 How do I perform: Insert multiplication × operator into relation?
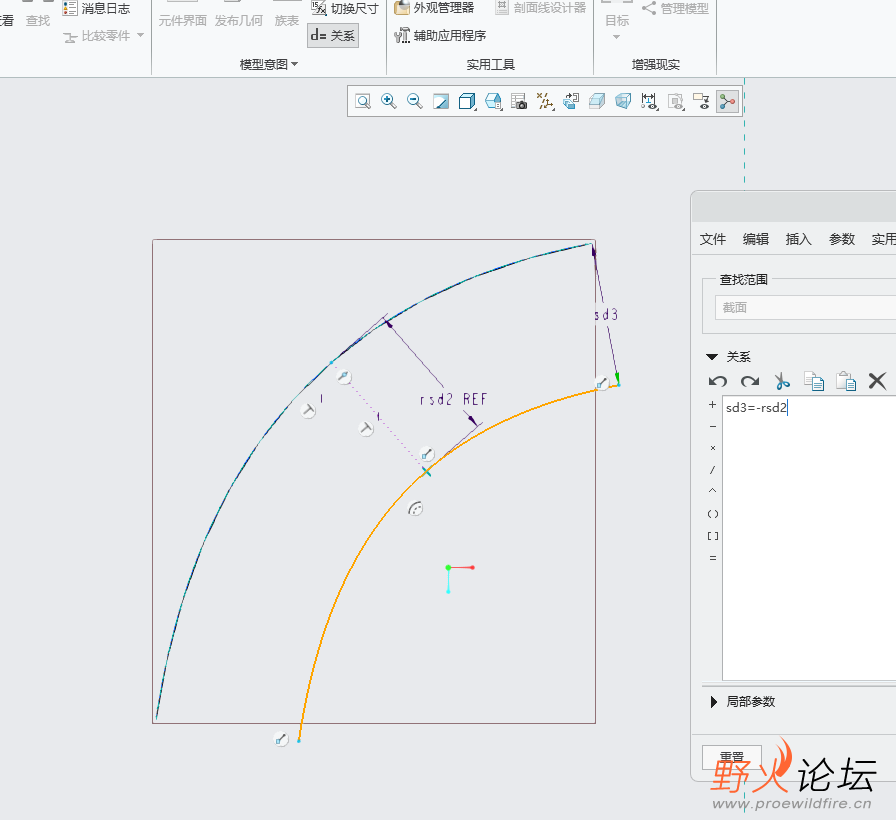[712, 448]
